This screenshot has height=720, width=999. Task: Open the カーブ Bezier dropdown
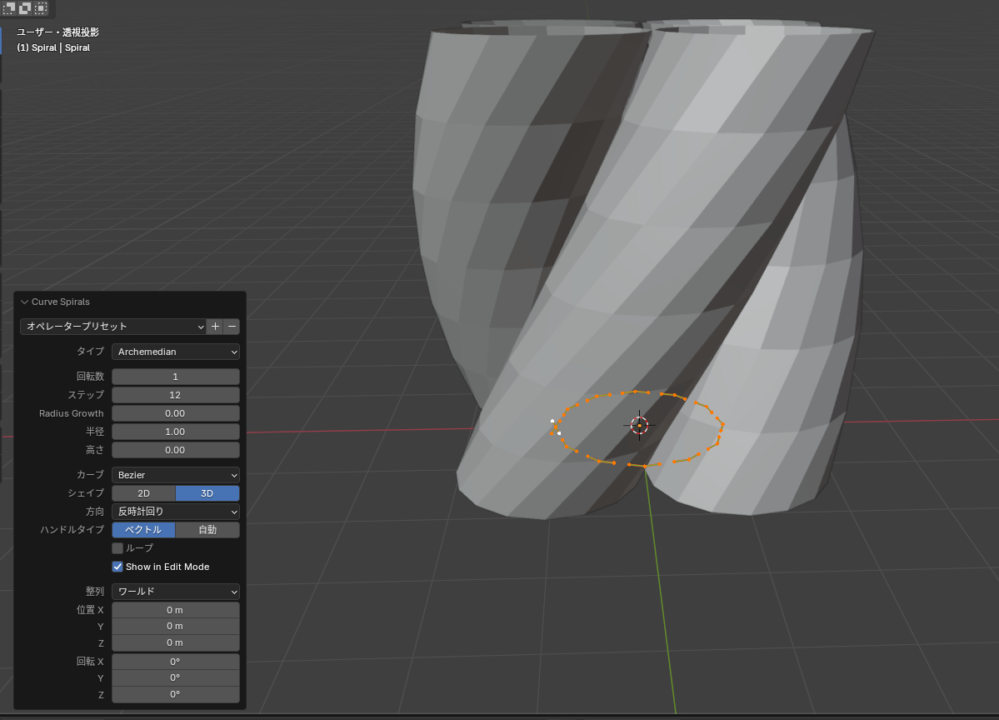(x=175, y=475)
